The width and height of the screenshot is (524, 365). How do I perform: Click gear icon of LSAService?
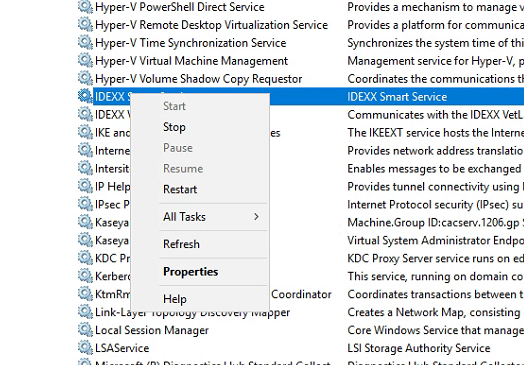tap(85, 348)
